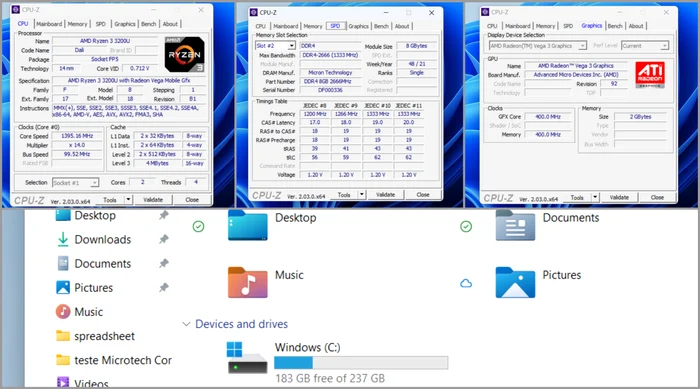Collapse the Devices and drives section
The height and width of the screenshot is (389, 700).
(186, 324)
